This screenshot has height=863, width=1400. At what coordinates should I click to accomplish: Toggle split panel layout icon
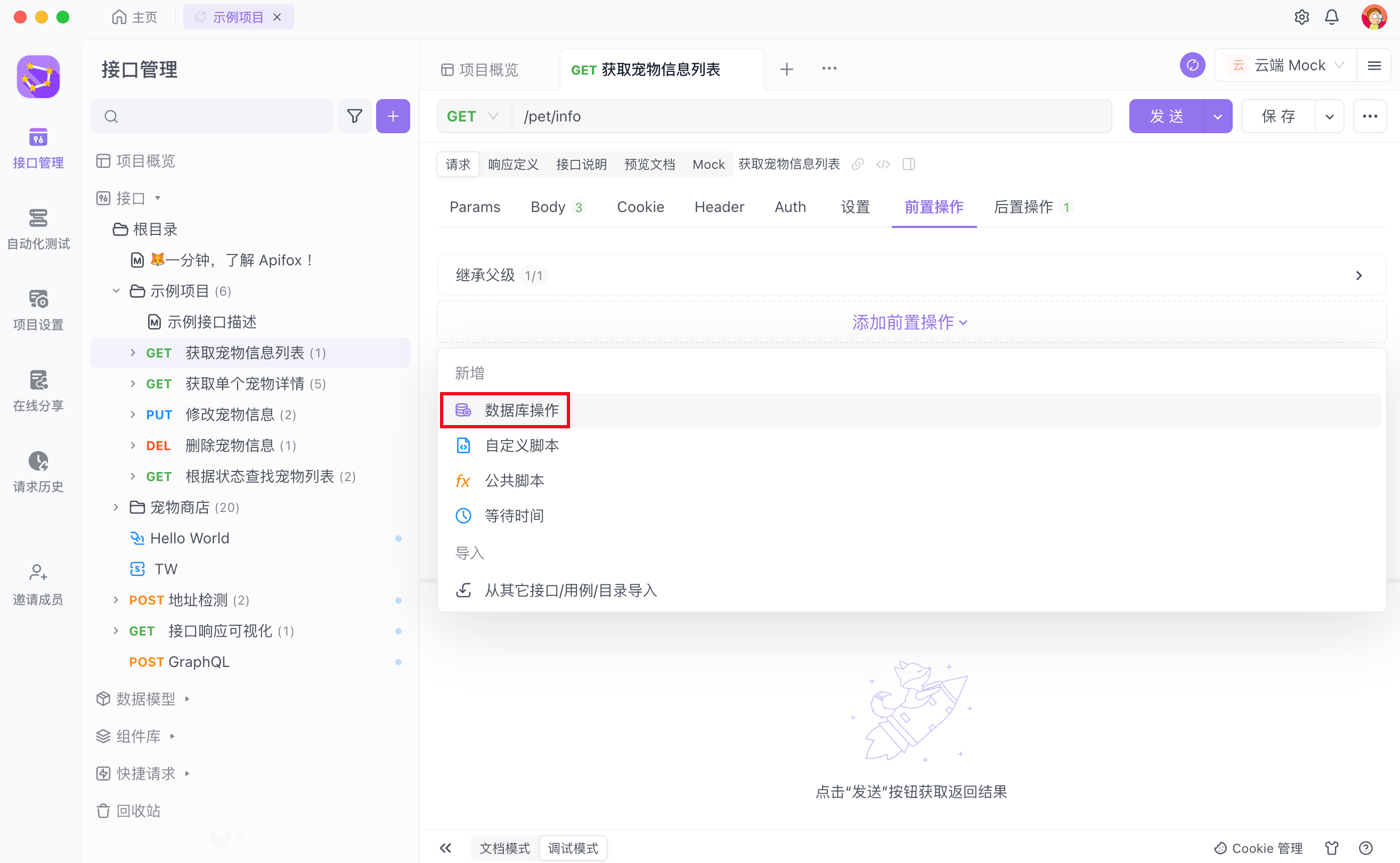click(909, 165)
